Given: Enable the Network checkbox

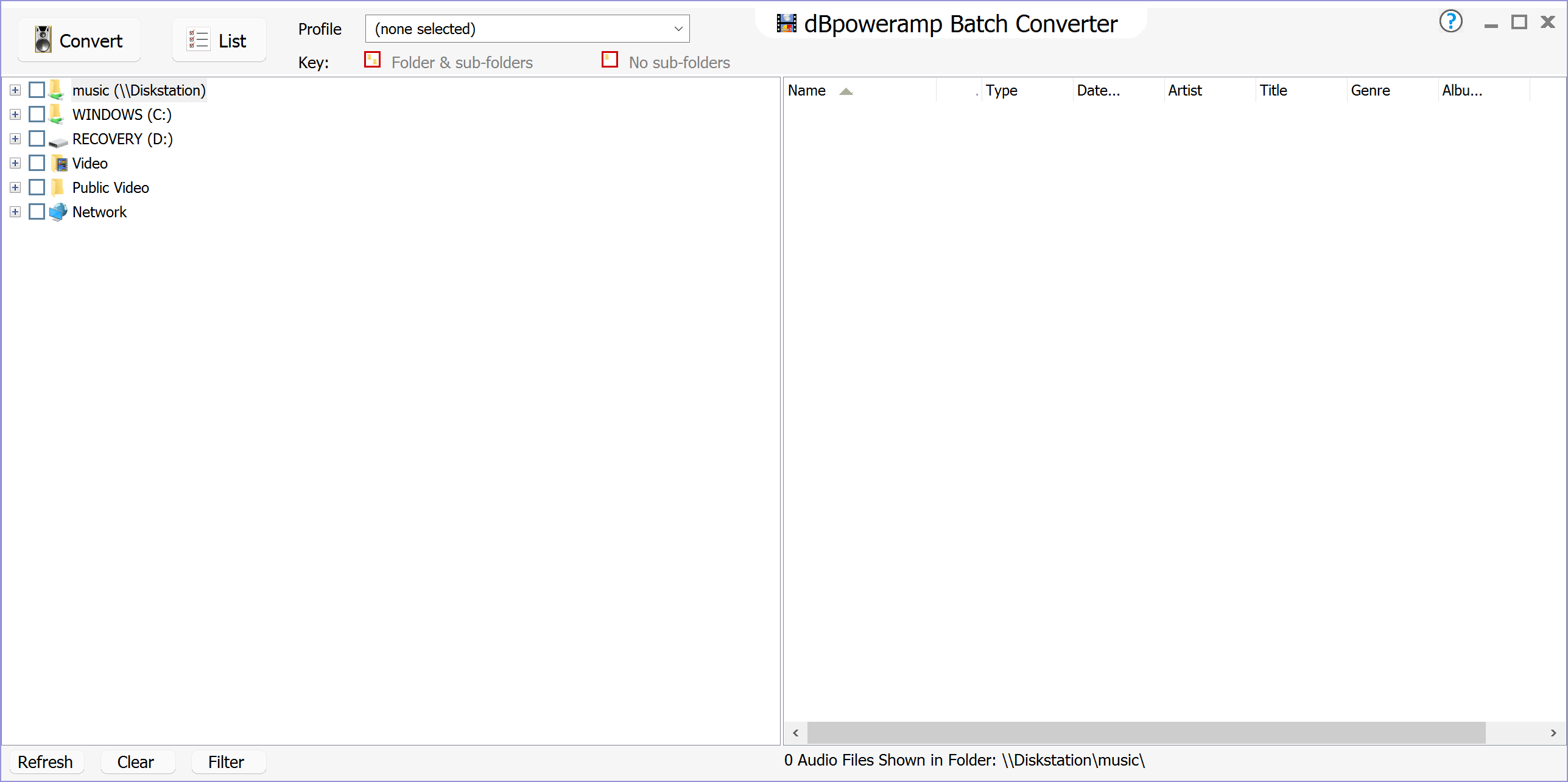Looking at the screenshot, I should tap(37, 212).
